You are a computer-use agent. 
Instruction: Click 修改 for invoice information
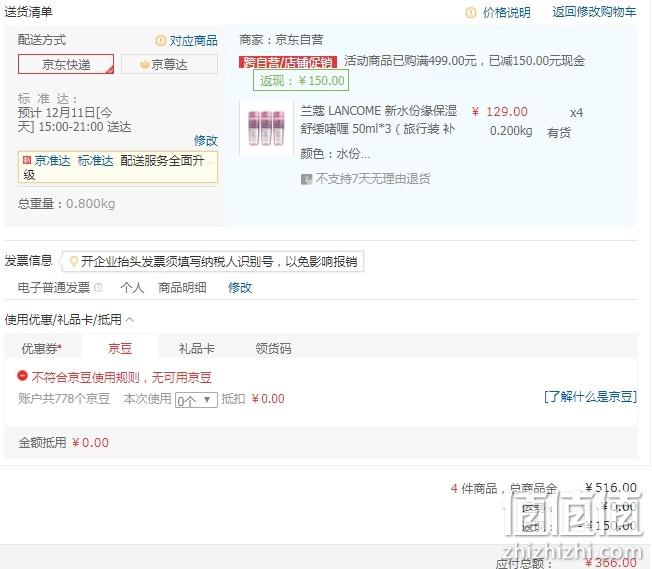[240, 287]
